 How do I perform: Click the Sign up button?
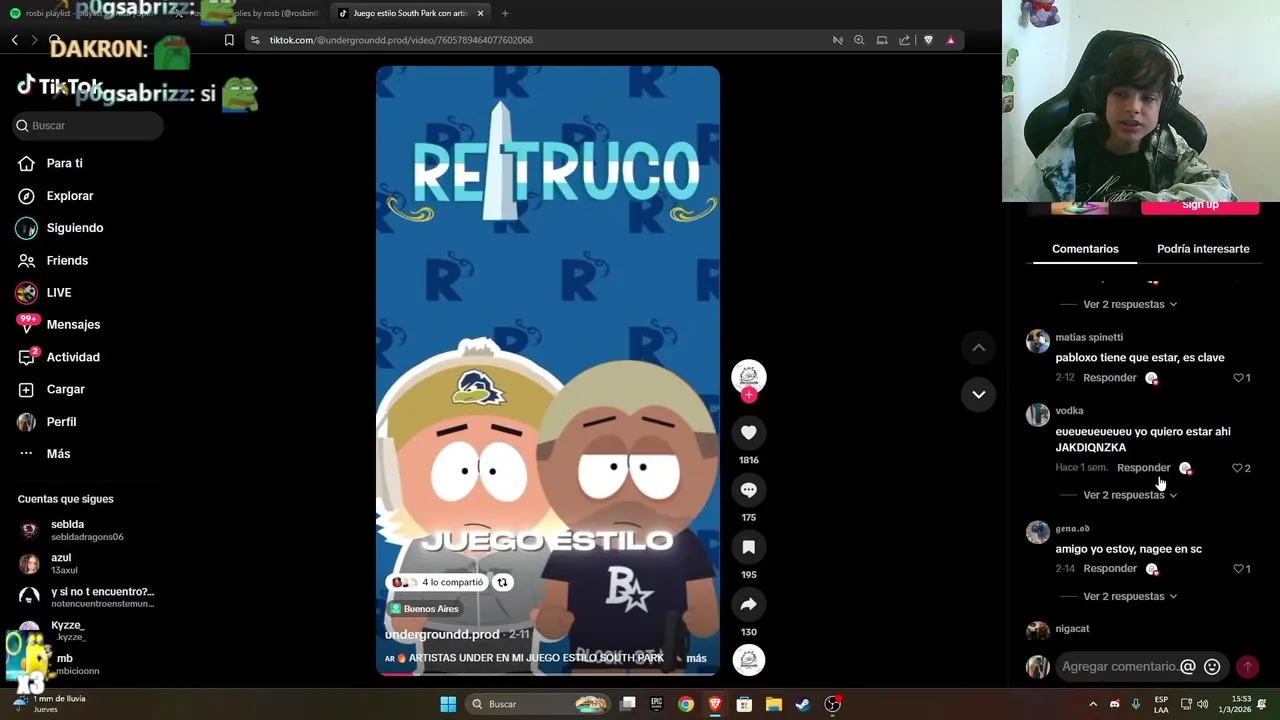[x=1200, y=206]
